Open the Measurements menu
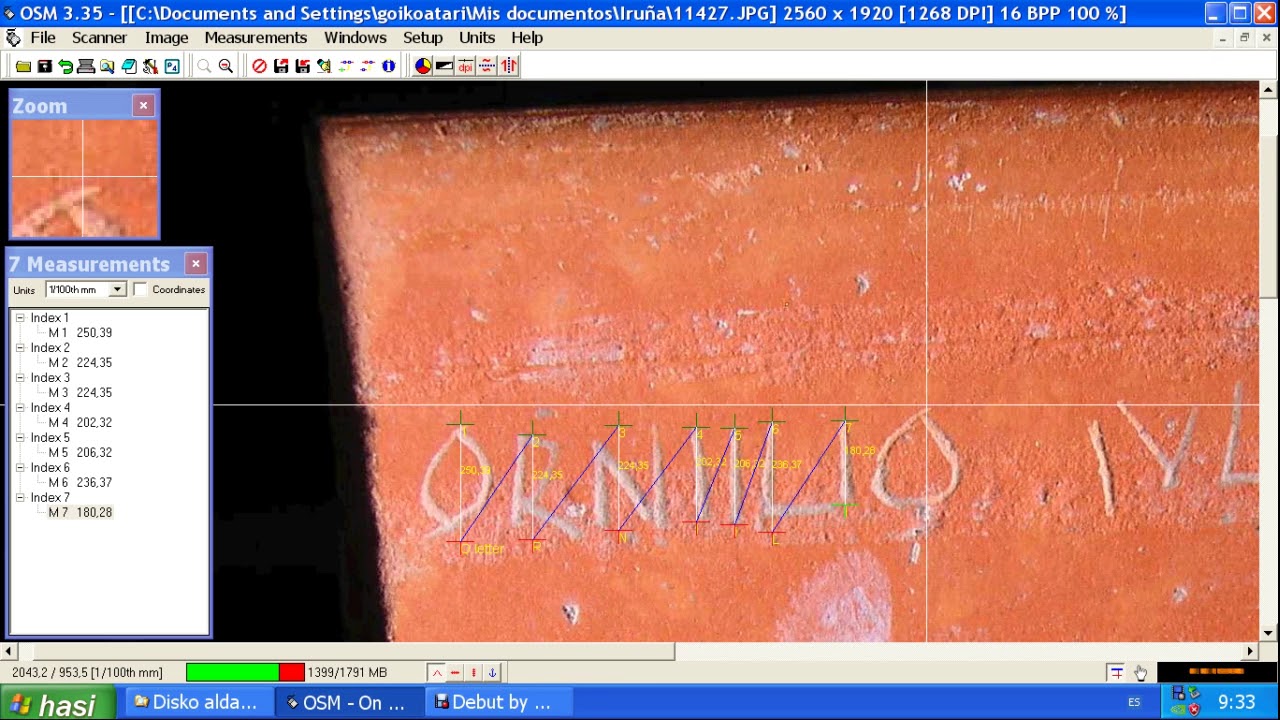This screenshot has width=1280, height=720. tap(256, 38)
